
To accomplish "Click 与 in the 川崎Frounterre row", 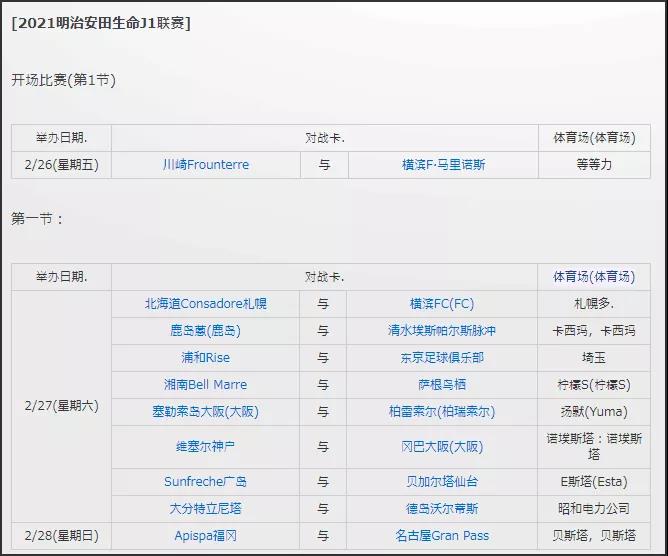I will (x=325, y=164).
